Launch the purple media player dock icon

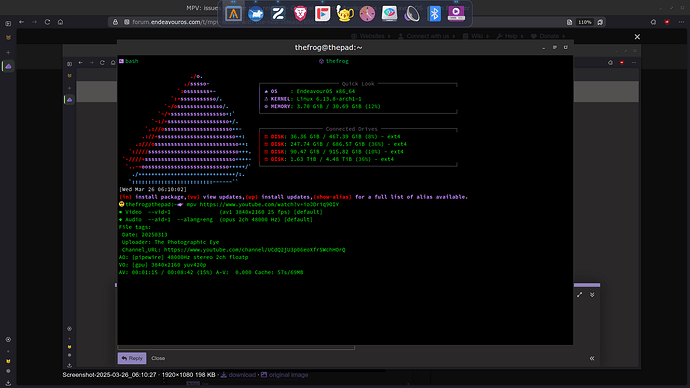[x=456, y=14]
